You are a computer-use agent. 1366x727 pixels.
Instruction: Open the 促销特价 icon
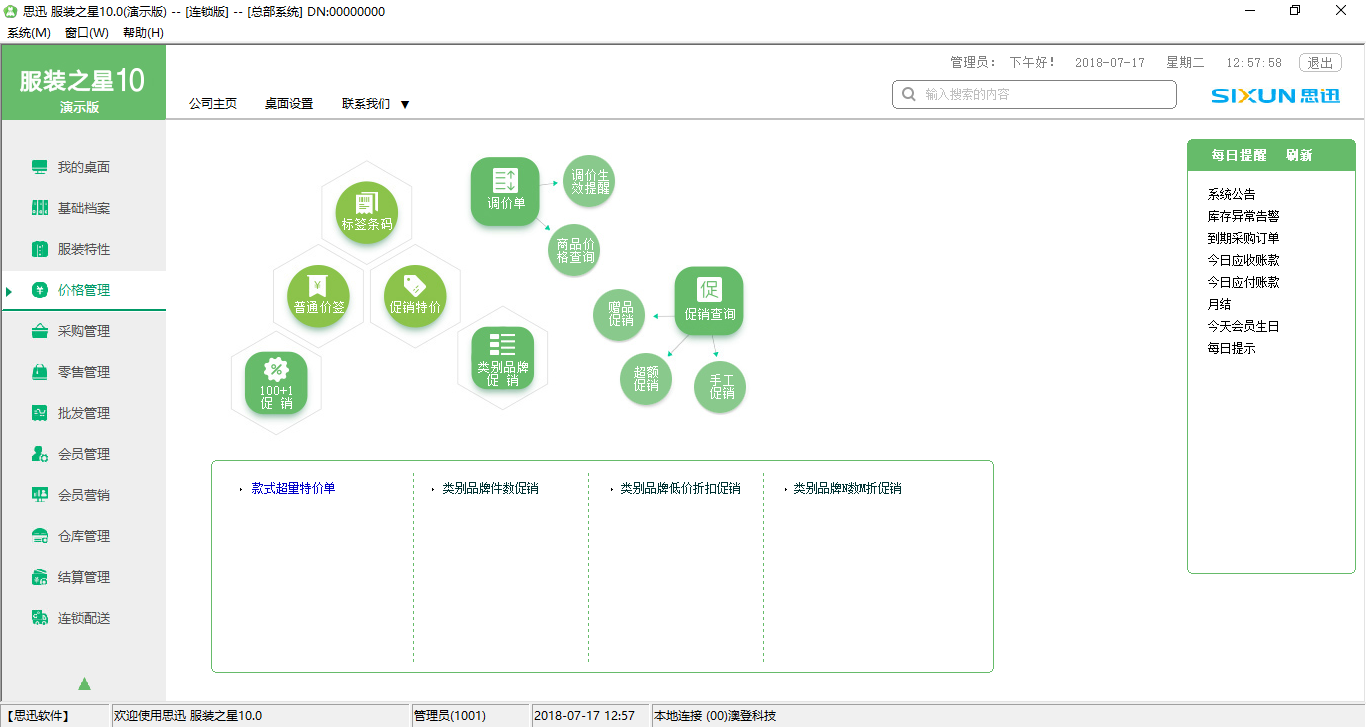(x=415, y=296)
